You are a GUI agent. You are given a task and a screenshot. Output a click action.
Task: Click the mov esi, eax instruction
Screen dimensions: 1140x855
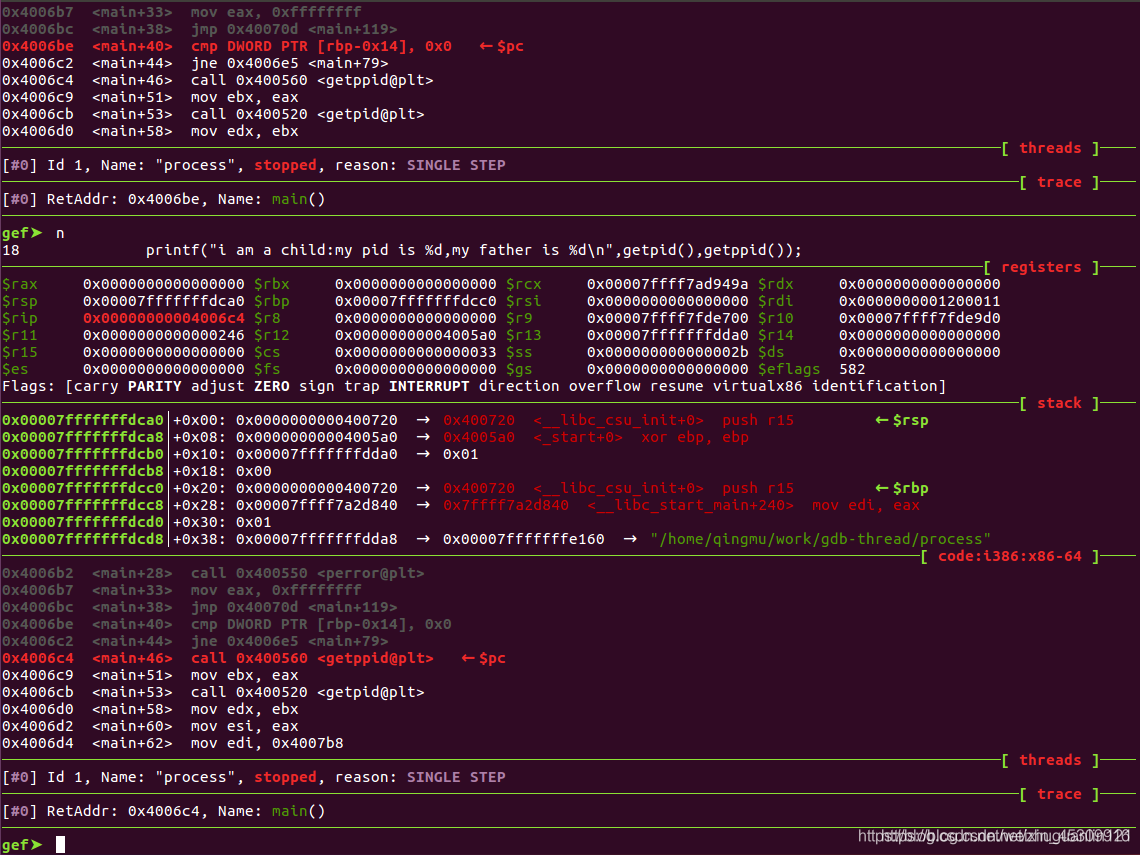(x=244, y=726)
